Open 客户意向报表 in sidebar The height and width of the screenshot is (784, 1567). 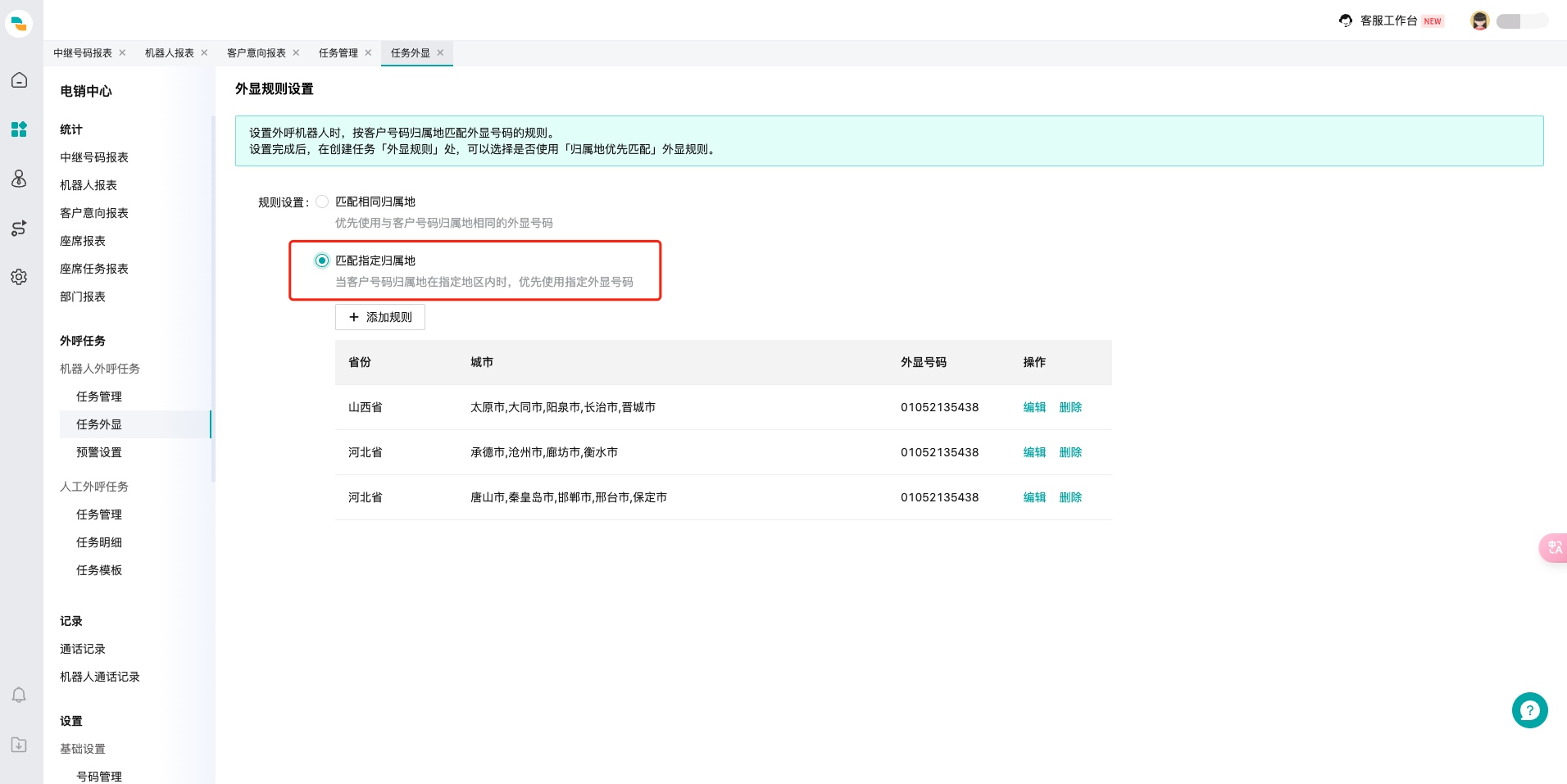pos(94,213)
